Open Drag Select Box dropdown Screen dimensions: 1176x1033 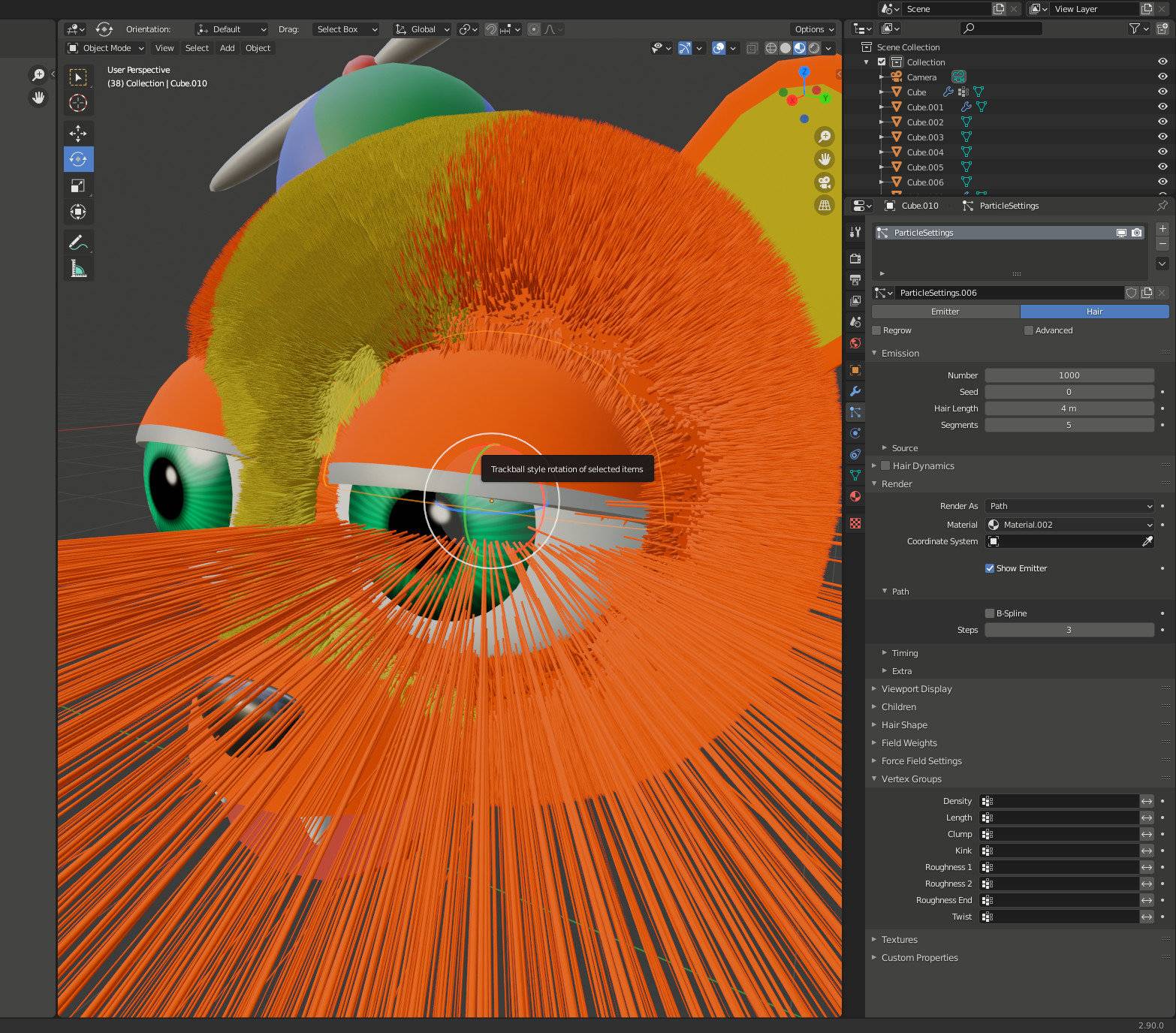tap(345, 29)
